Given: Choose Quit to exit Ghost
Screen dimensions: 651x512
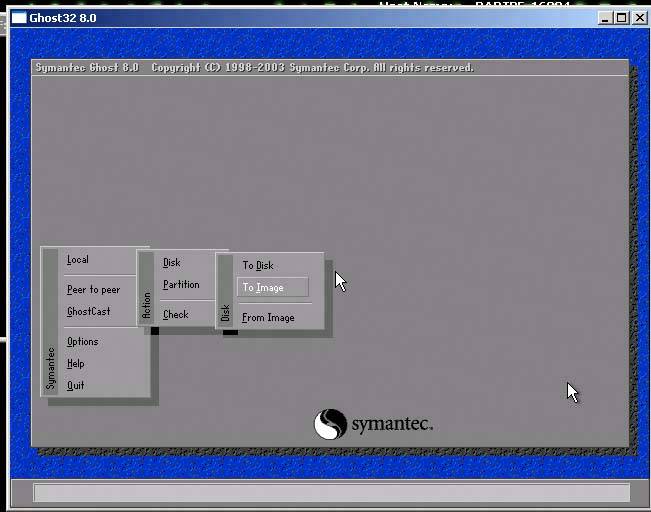Looking at the screenshot, I should coord(76,386).
